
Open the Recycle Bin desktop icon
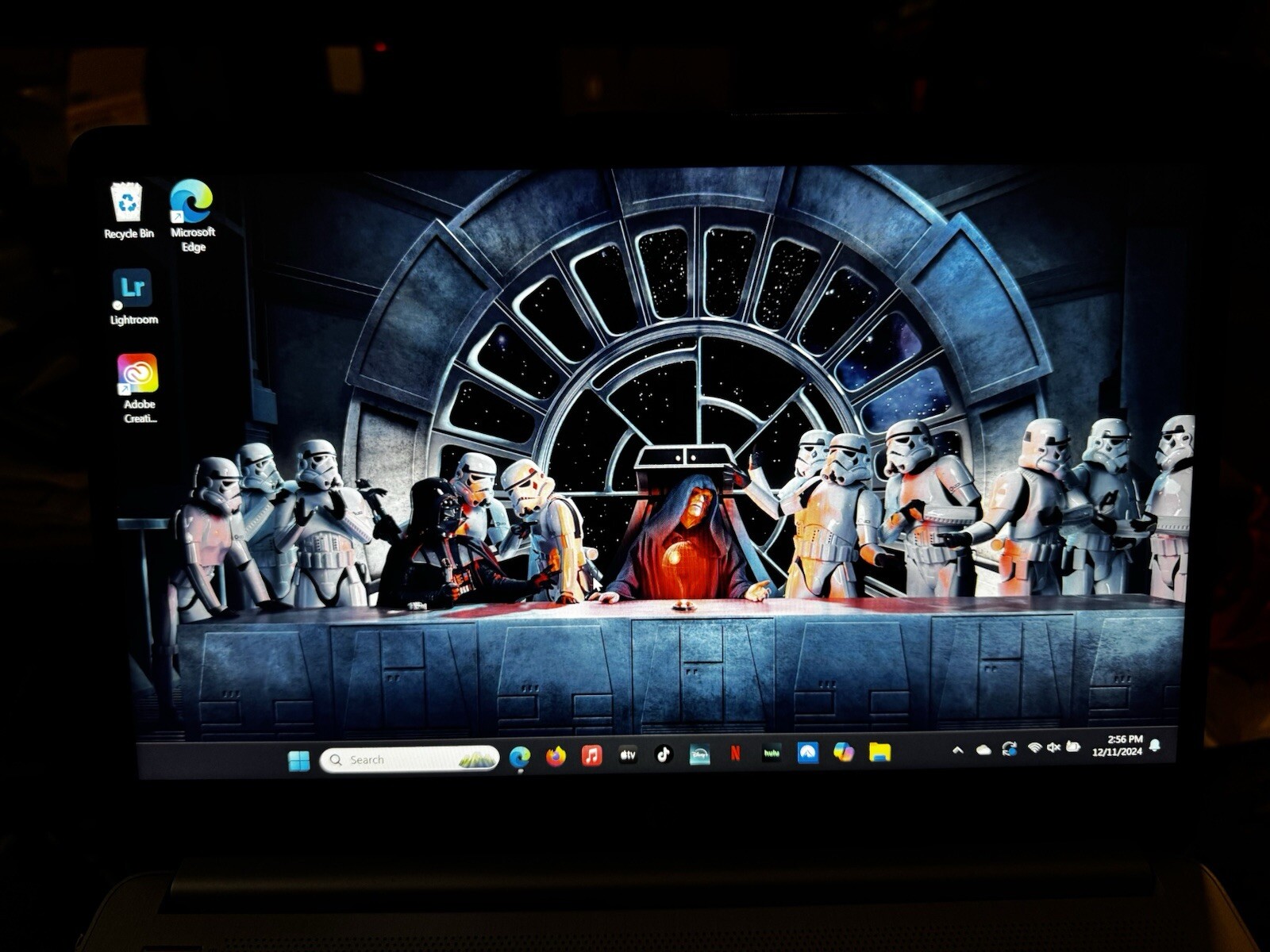[128, 211]
